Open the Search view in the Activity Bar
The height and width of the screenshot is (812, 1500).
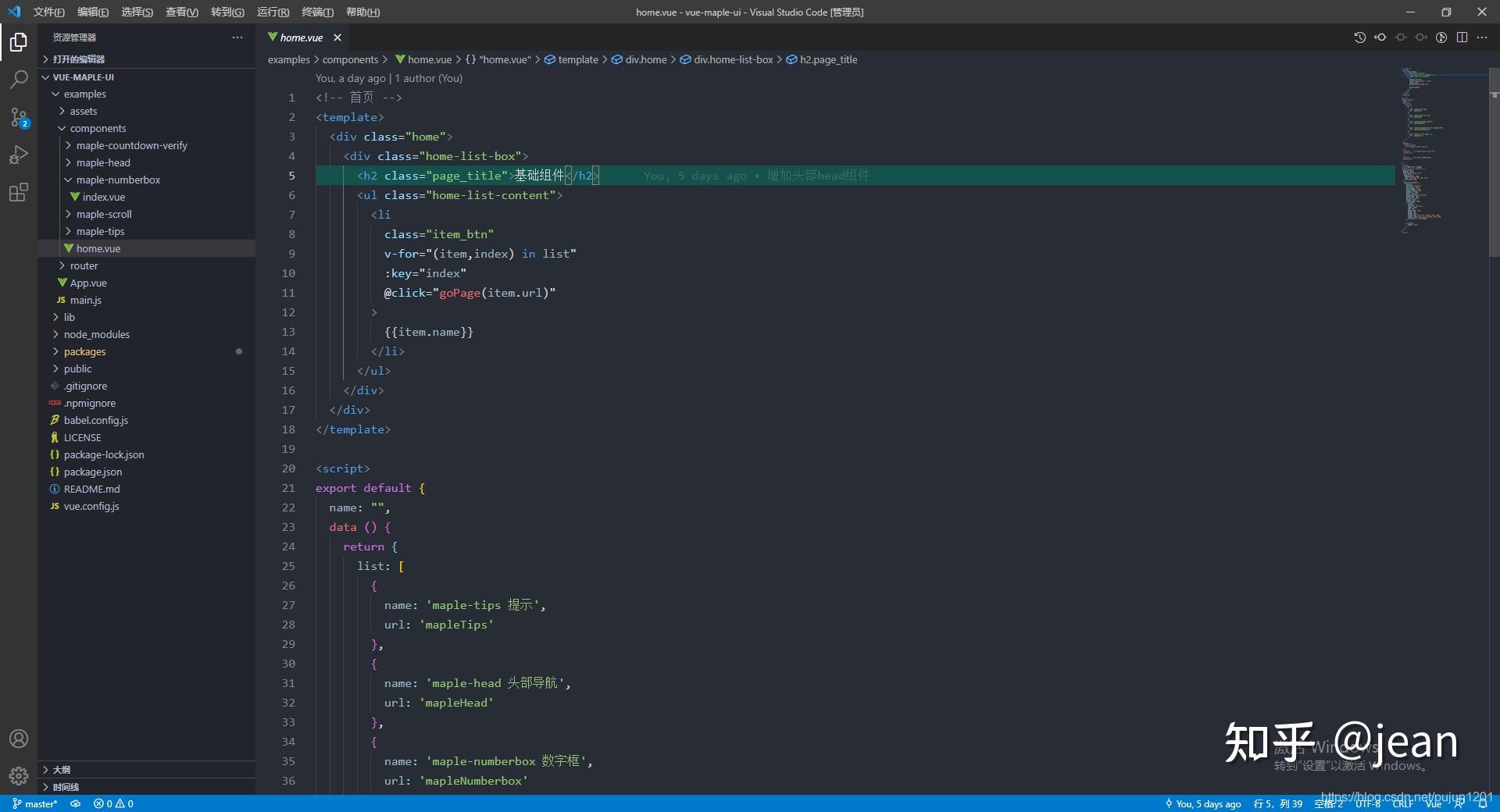18,80
